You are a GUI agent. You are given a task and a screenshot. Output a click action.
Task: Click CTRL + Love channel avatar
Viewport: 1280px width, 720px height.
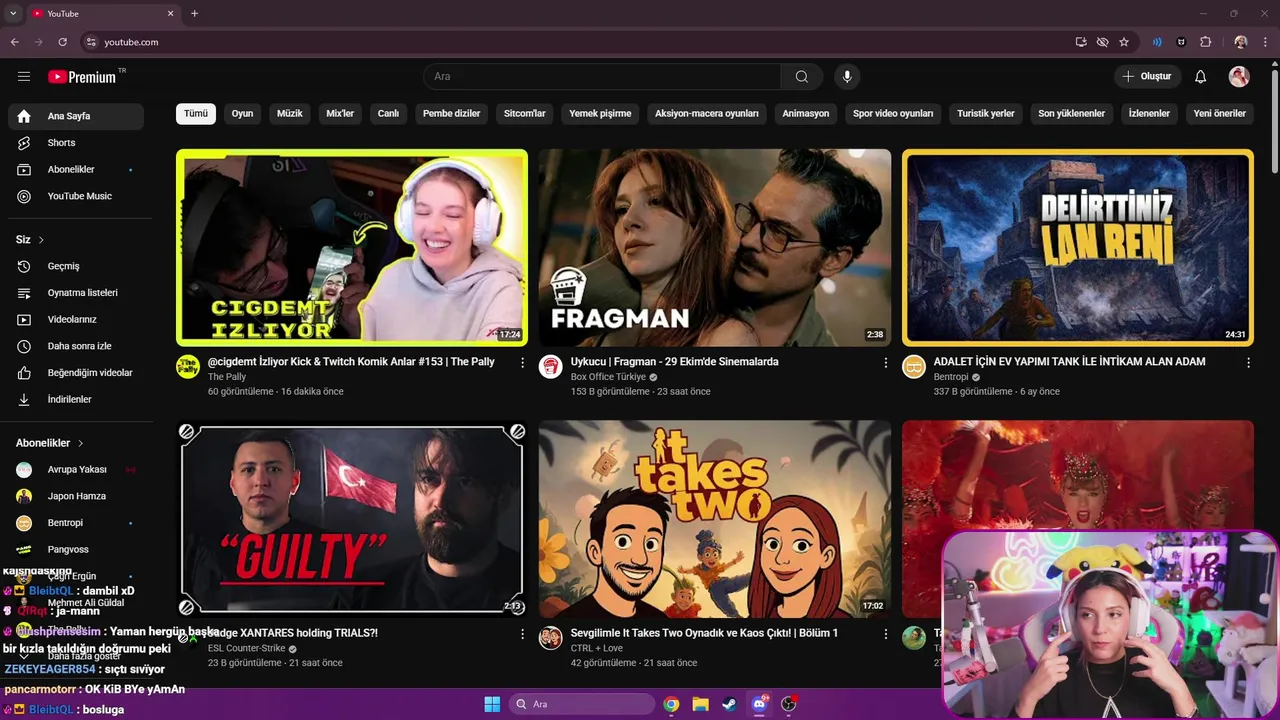(551, 637)
